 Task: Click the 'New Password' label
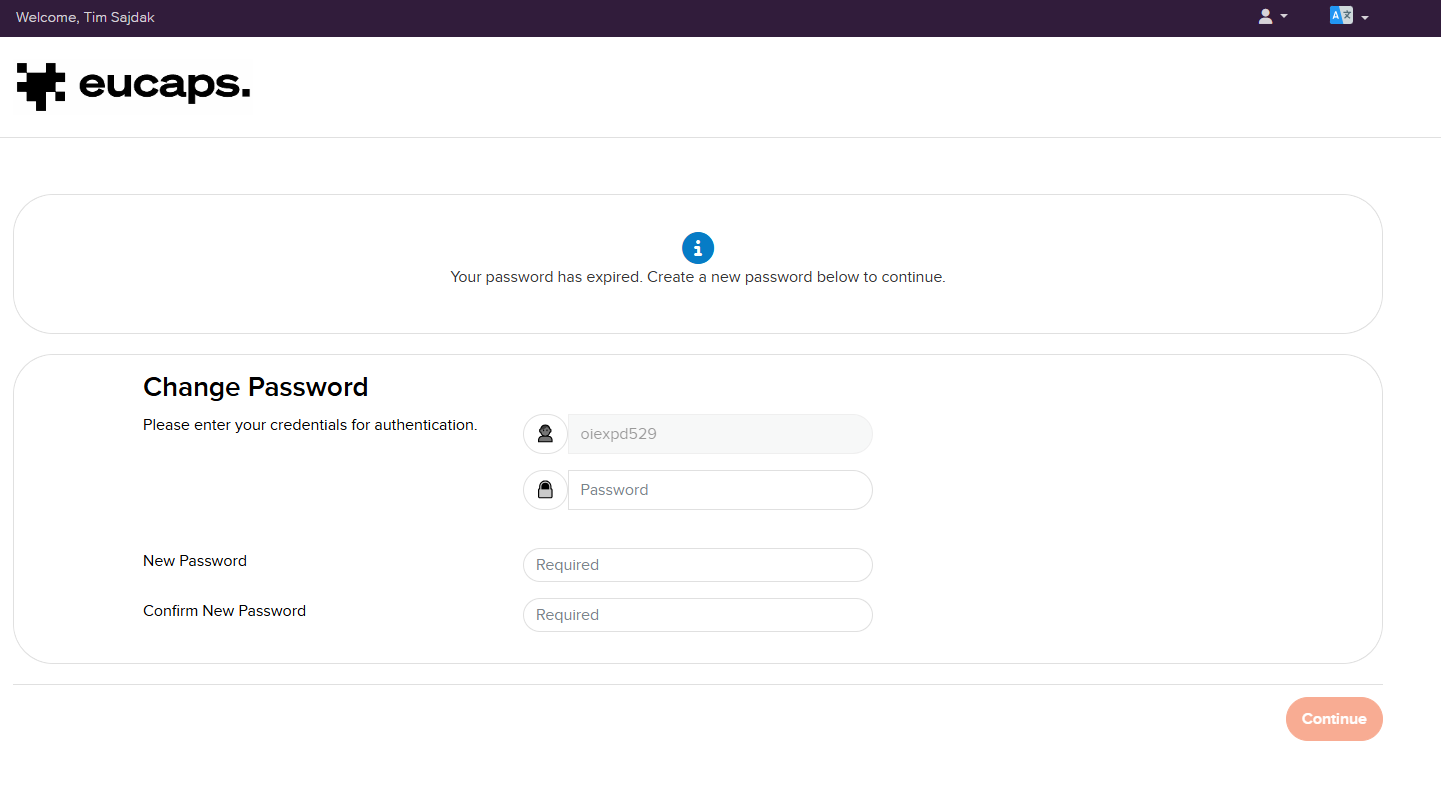pos(195,561)
